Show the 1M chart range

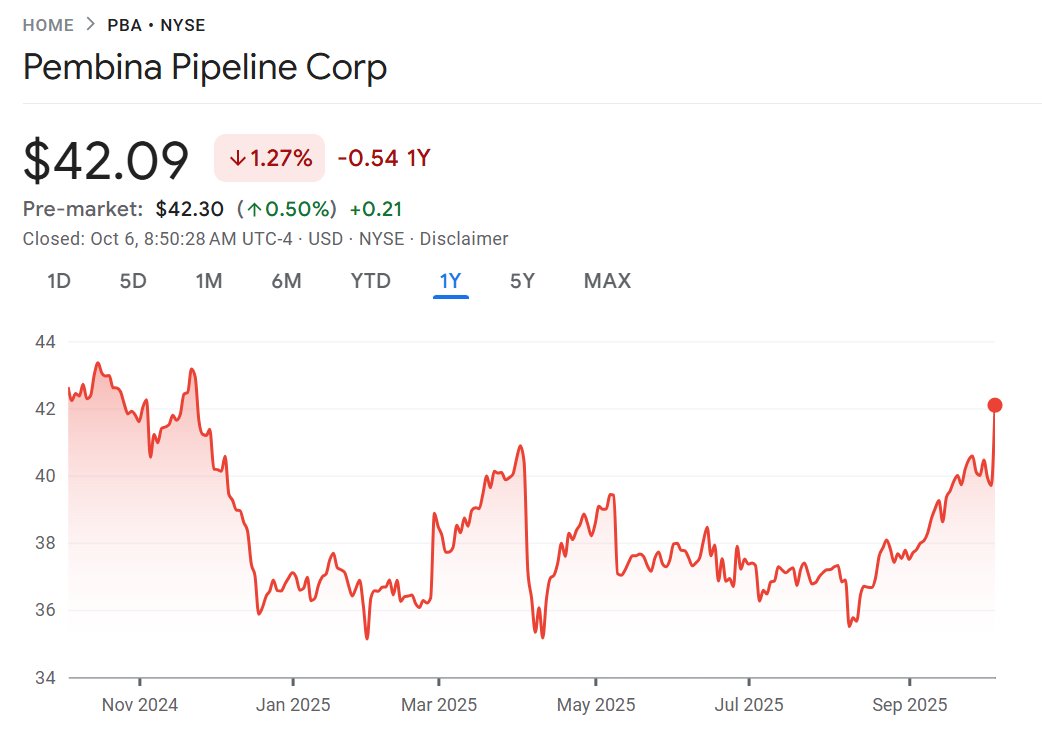tap(208, 281)
